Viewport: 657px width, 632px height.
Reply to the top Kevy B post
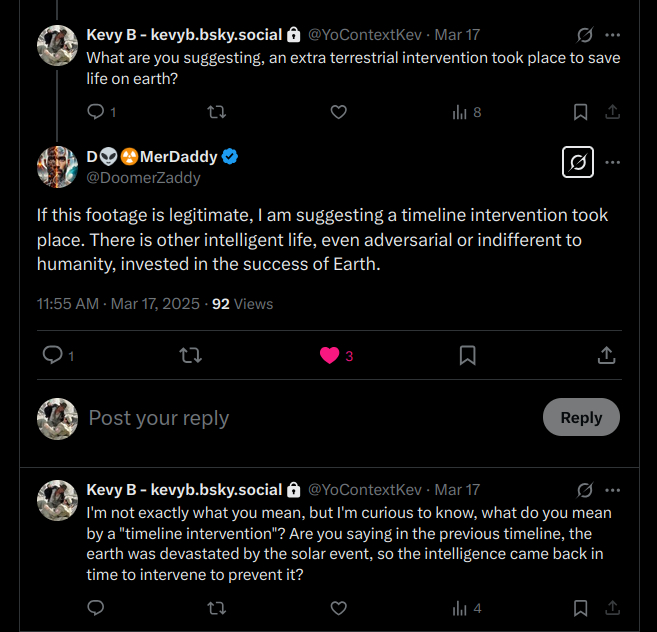(97, 112)
